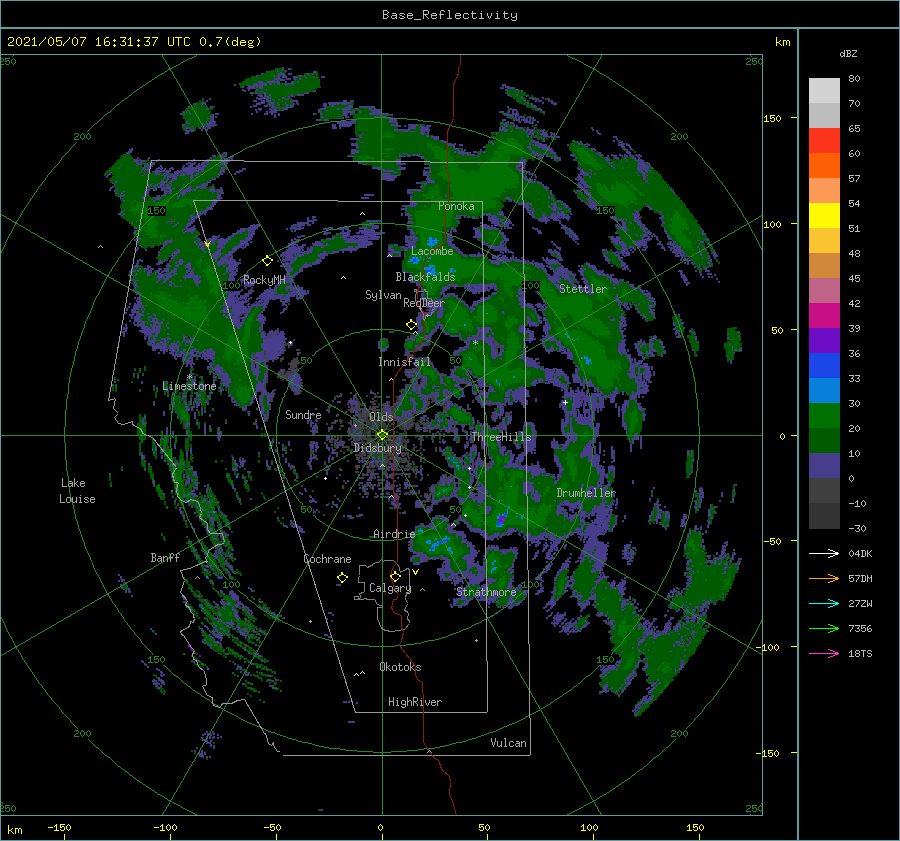900x841 pixels.
Task: Click the Blackfalds label
Action: click(x=425, y=277)
